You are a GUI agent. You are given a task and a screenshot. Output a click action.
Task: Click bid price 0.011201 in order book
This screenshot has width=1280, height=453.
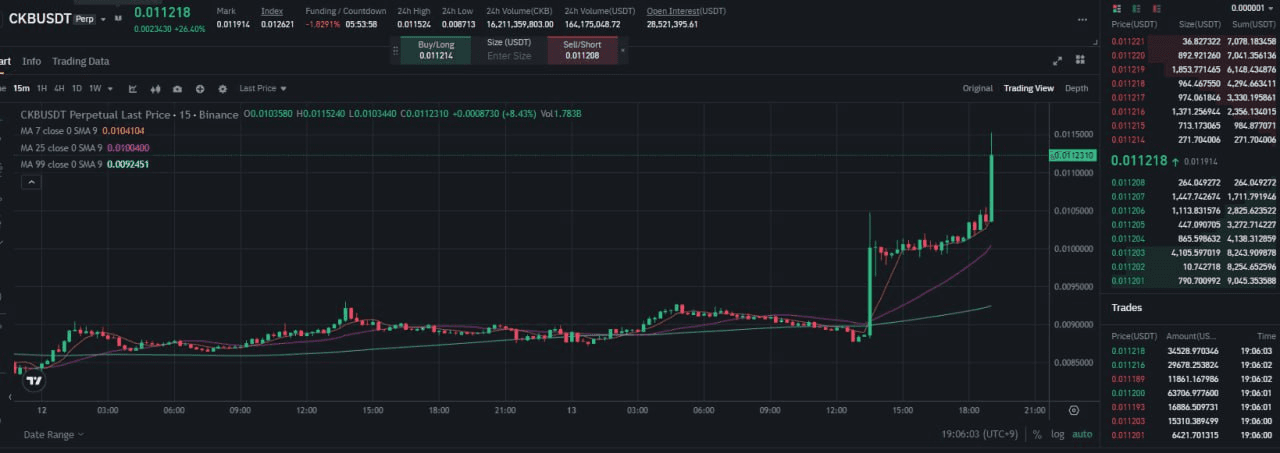click(1129, 282)
